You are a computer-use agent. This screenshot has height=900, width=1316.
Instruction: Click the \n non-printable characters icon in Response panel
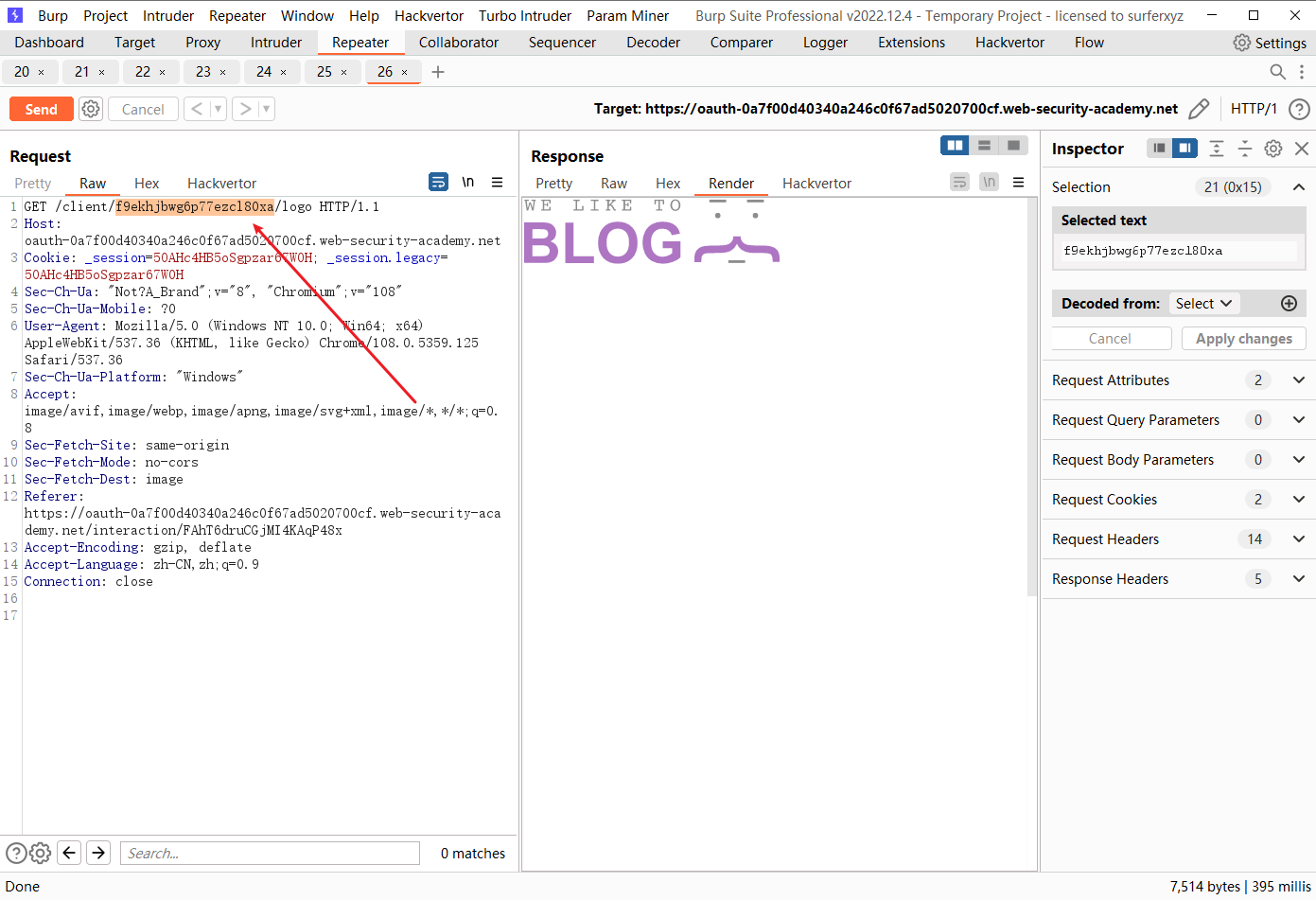(x=989, y=181)
